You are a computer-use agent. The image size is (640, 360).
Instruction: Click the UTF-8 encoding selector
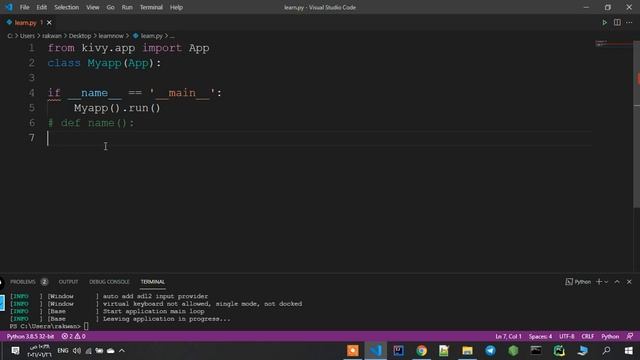pos(567,336)
